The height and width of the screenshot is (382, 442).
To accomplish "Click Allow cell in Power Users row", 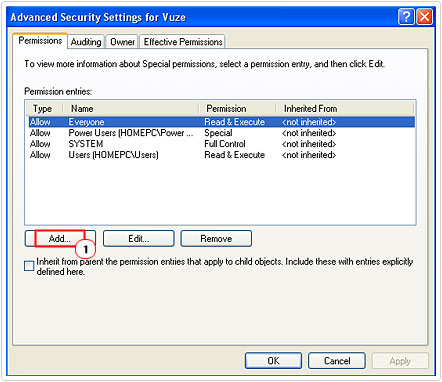I will pyautogui.click(x=40, y=133).
